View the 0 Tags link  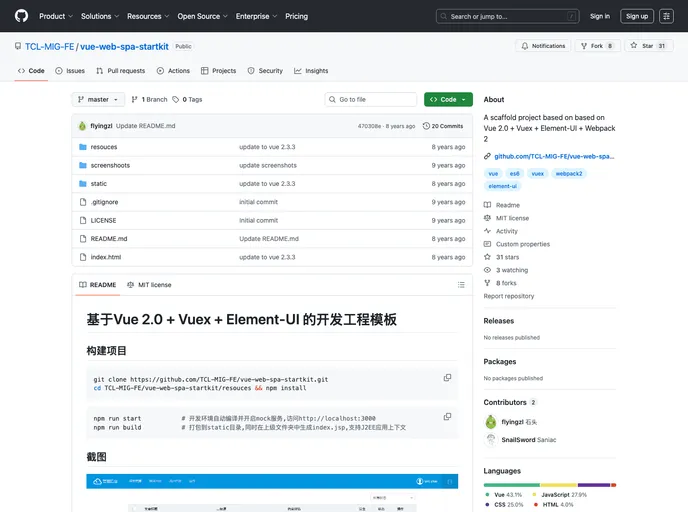(187, 100)
